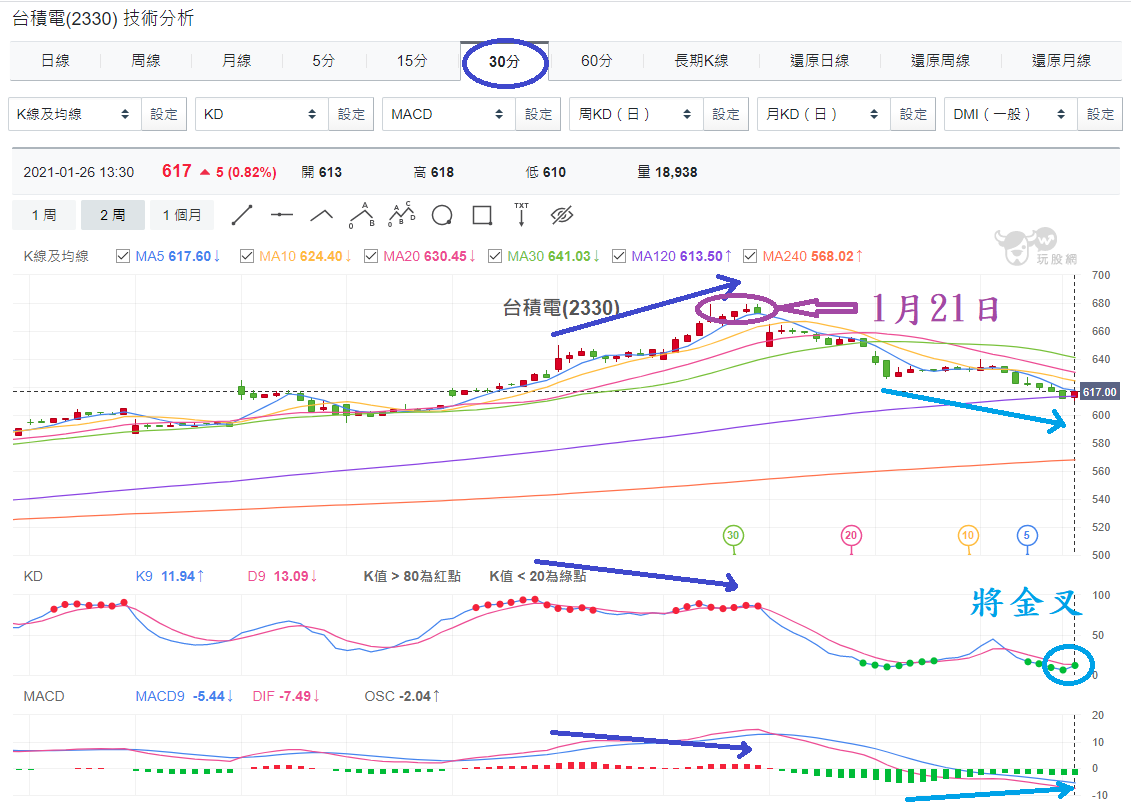Image resolution: width=1131 pixels, height=807 pixels.
Task: Click the 量 18,938 volume readout
Action: (x=667, y=172)
